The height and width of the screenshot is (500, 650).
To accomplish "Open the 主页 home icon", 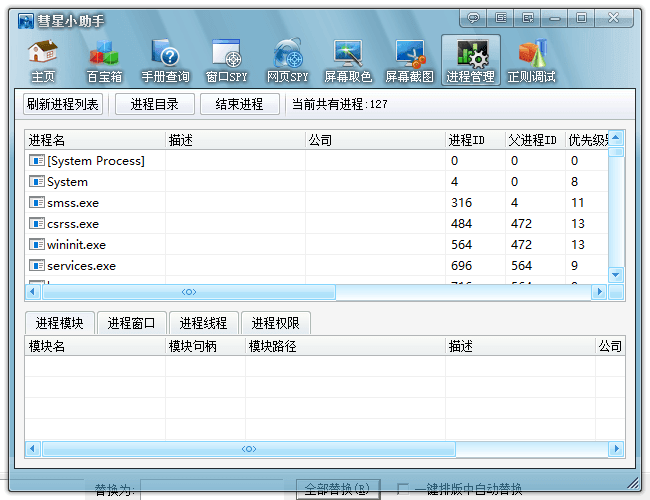I will [x=42, y=60].
